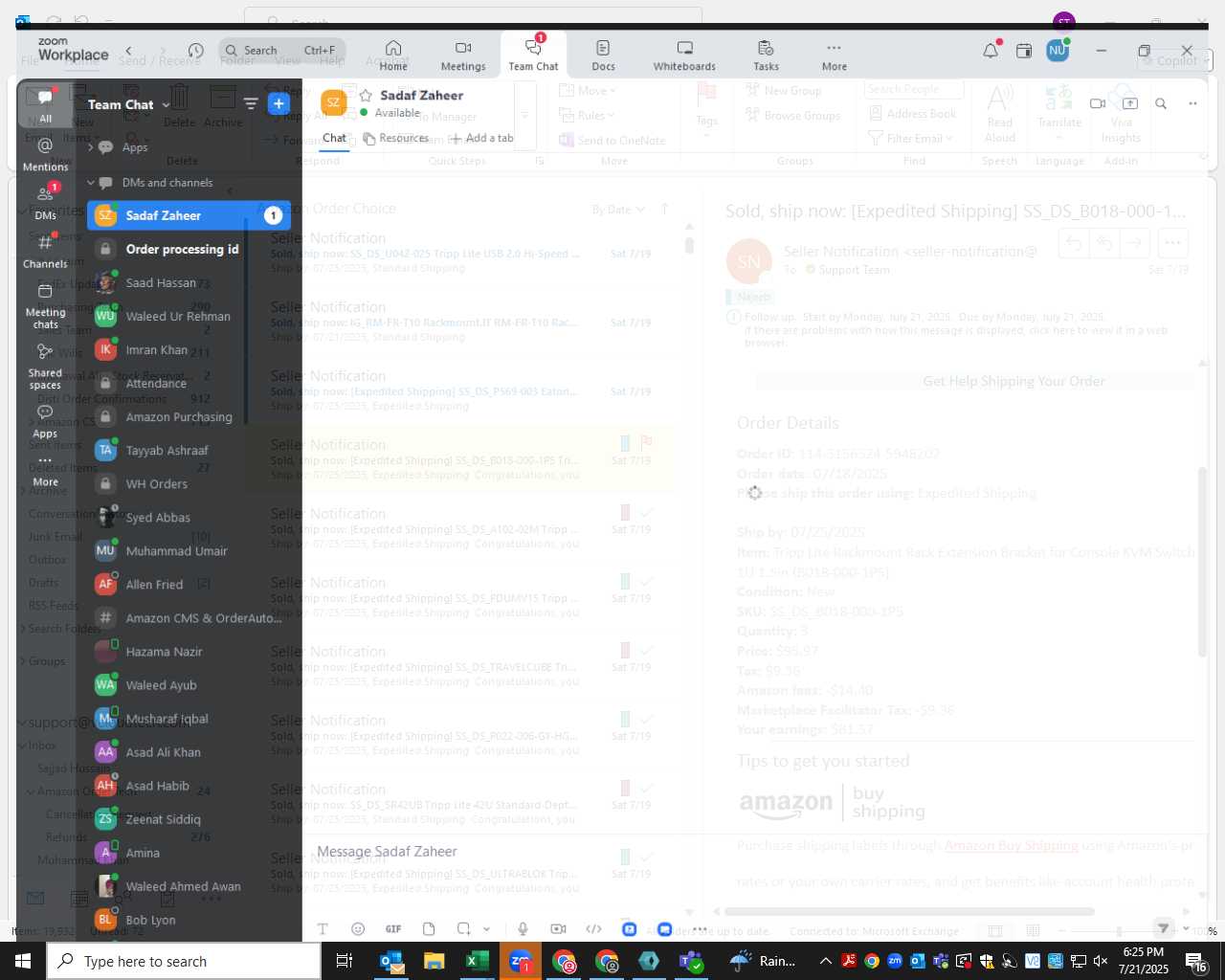Open the calendar icon beside the bell
Image resolution: width=1225 pixels, height=980 pixels.
pyautogui.click(x=1024, y=51)
